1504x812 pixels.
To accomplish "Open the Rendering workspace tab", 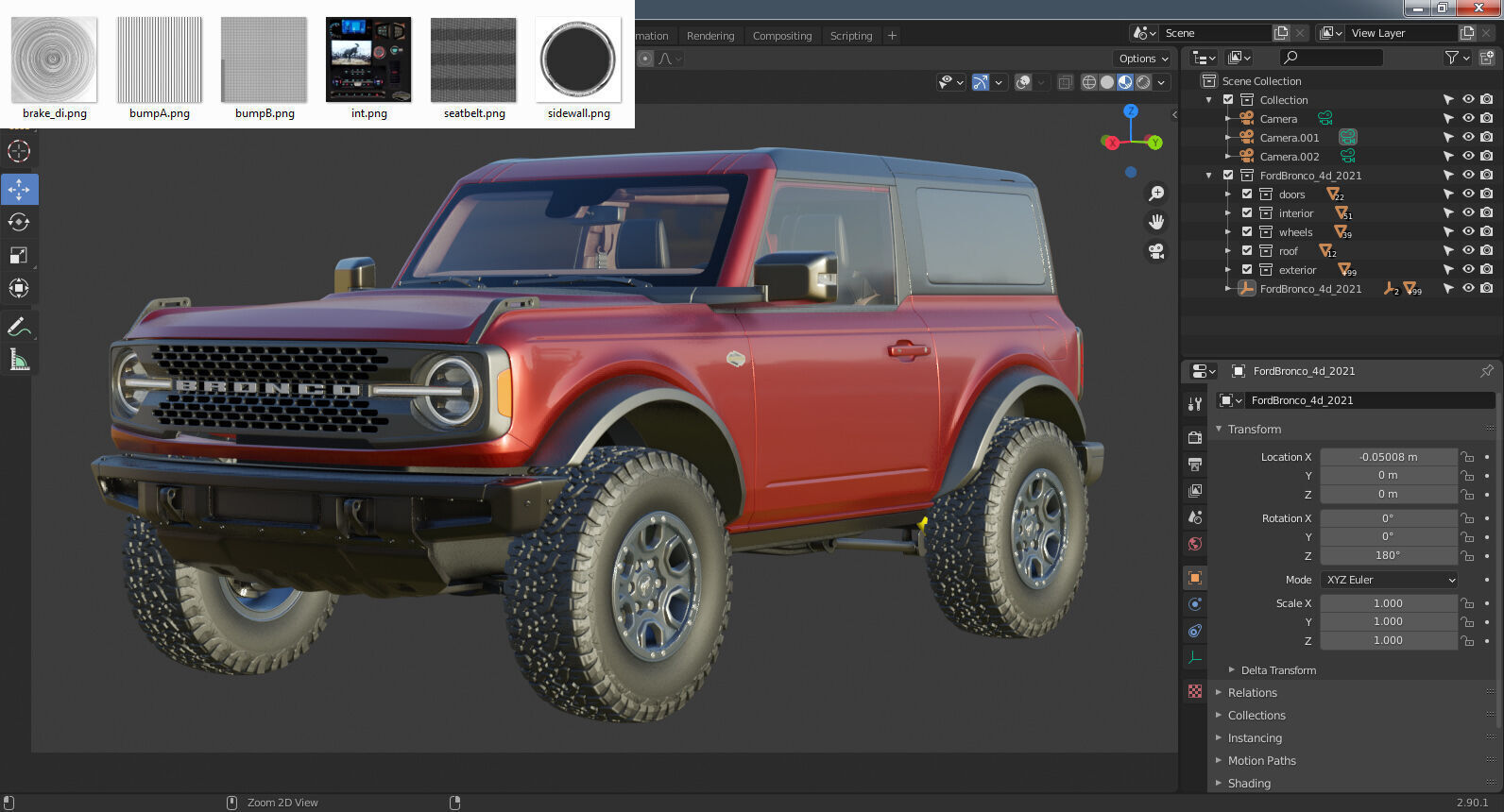I will tap(710, 36).
